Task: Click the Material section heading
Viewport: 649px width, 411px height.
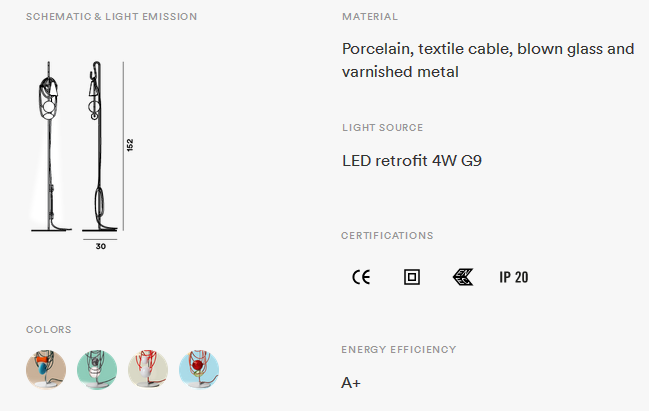Action: tap(370, 17)
